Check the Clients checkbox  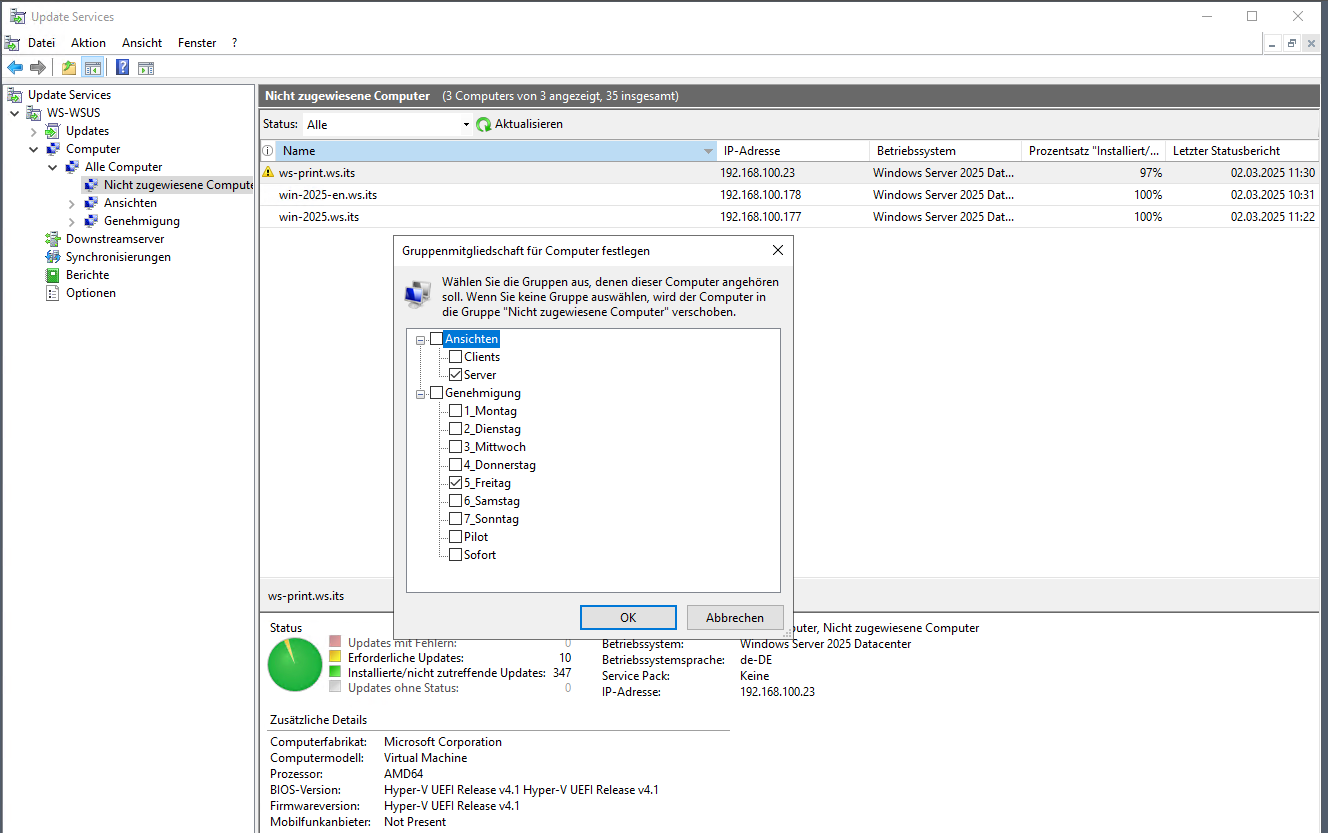(x=455, y=357)
